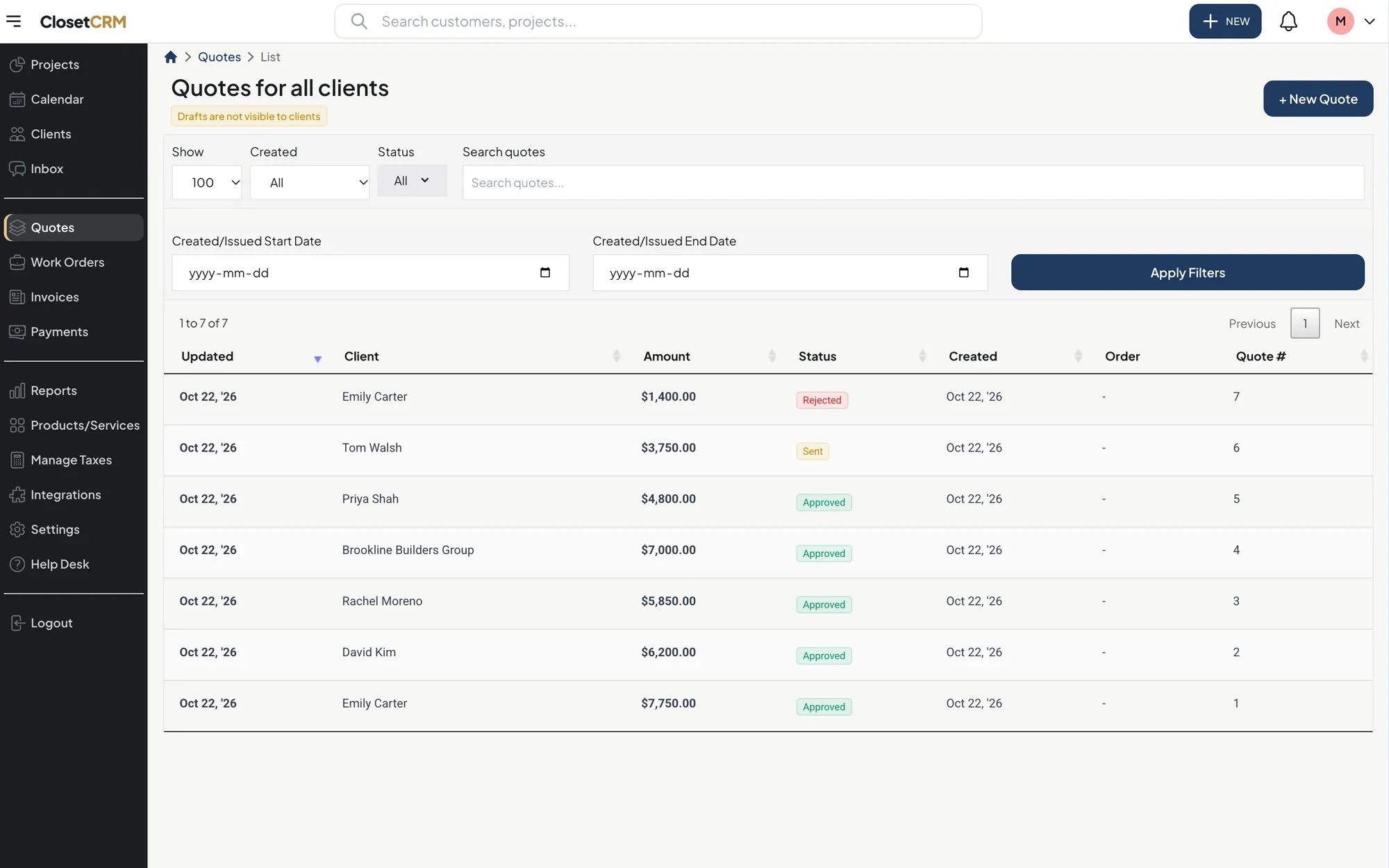Sort the Amount column

772,356
